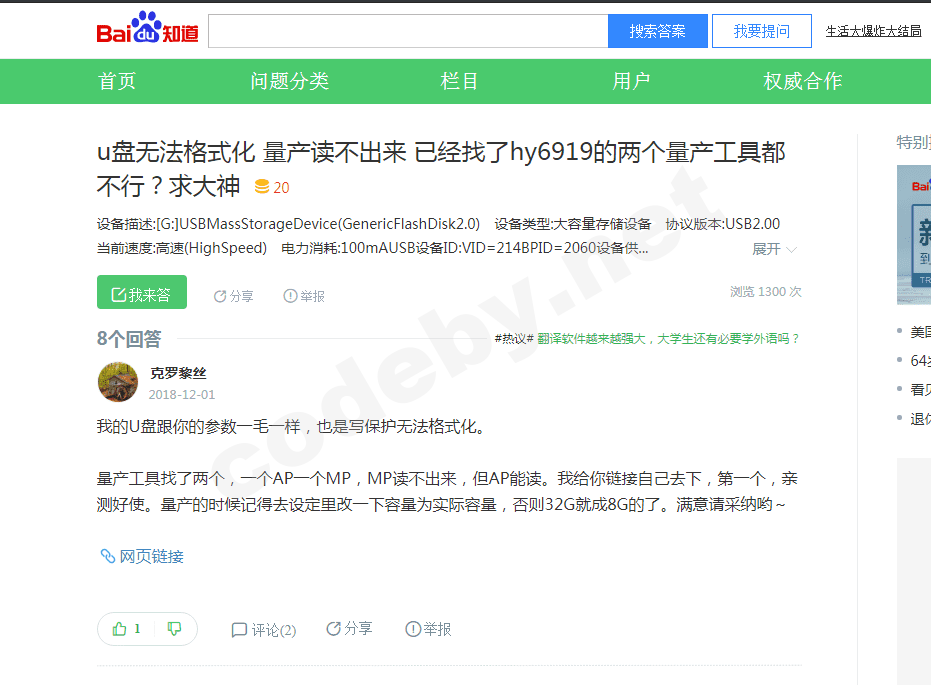Focus the search input field
931x685 pixels.
click(x=408, y=31)
